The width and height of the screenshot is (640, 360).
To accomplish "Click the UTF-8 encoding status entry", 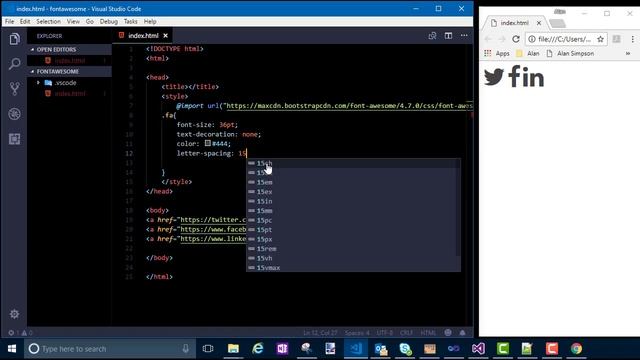I will point(384,333).
